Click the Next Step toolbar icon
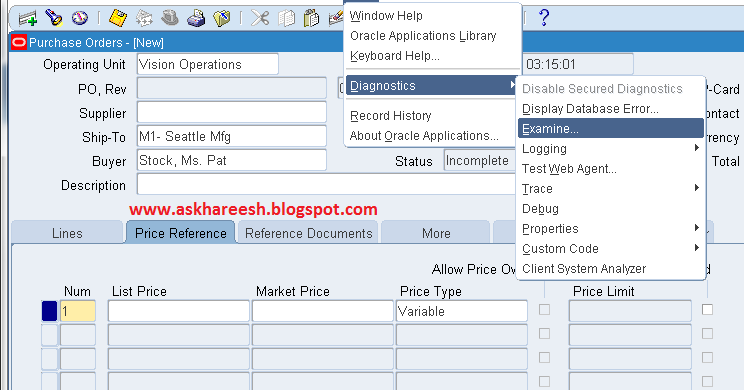The width and height of the screenshot is (744, 390). (144, 19)
